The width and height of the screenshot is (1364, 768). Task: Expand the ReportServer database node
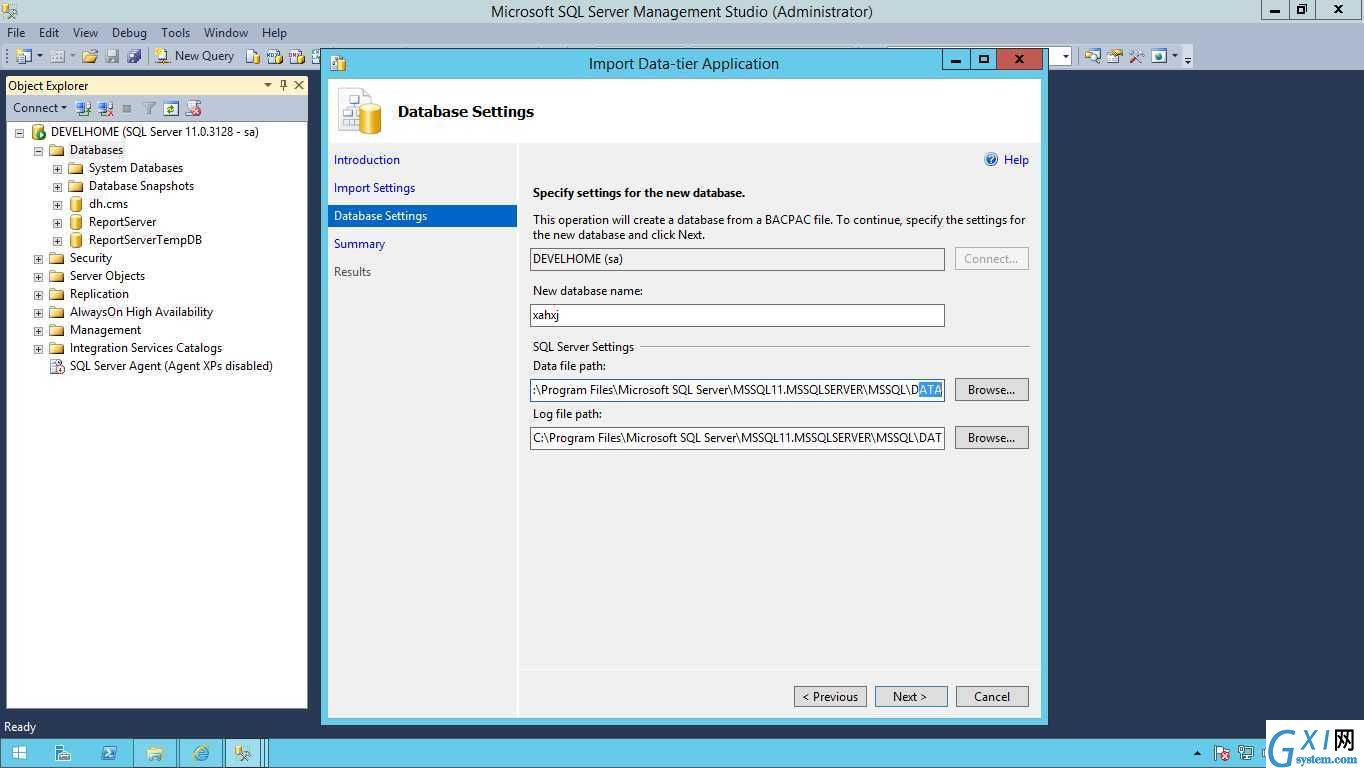[x=58, y=222]
